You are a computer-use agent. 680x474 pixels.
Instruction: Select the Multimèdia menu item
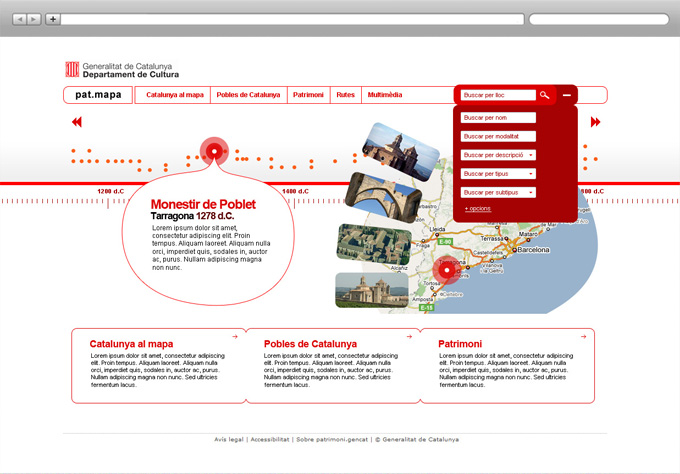pos(385,95)
